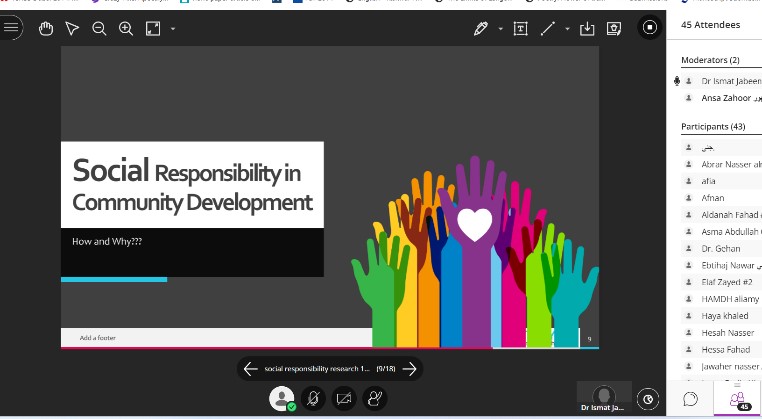Screen dimensions: 762x419
Task: Expand the line shapes dropdown arrow
Action: [x=567, y=29]
